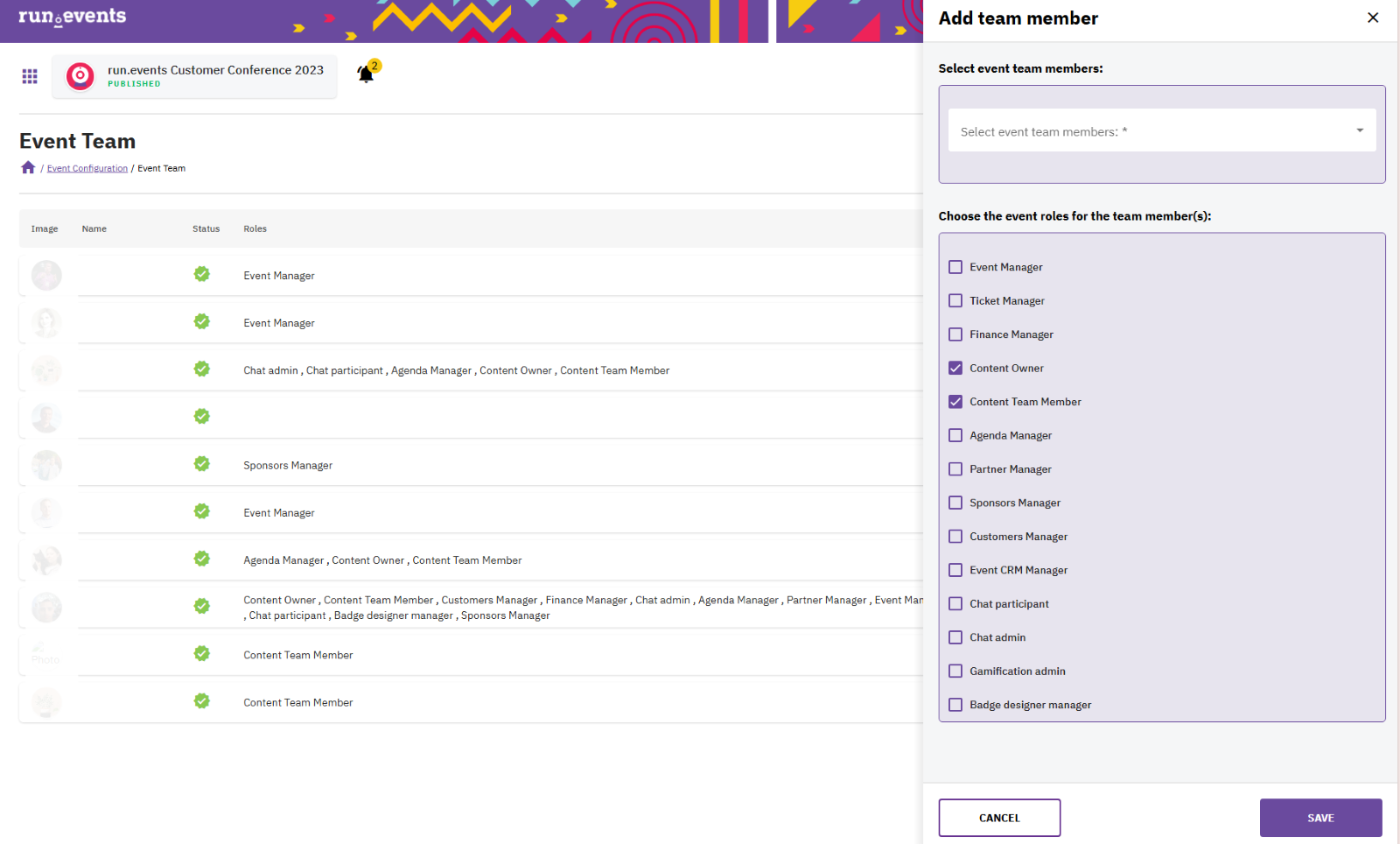
Task: Check the Gamification admin role
Action: click(955, 672)
